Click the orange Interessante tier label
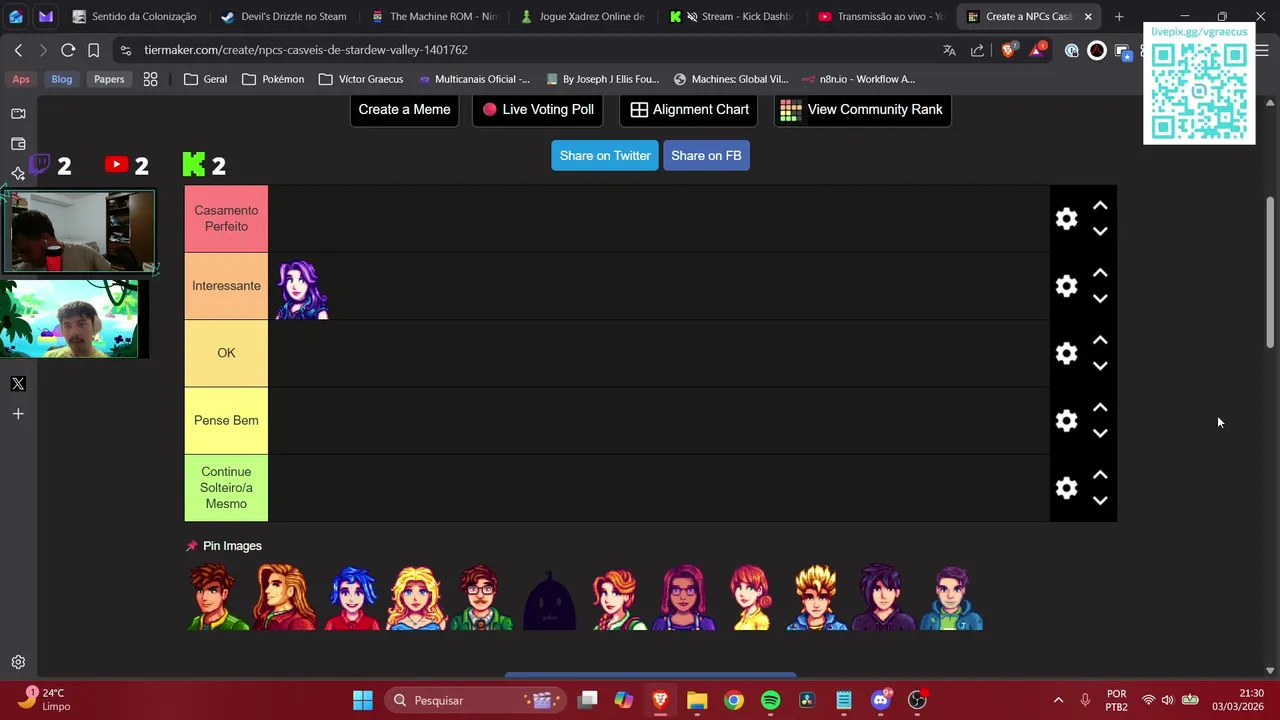Screen dimensions: 1280x720 click(x=226, y=286)
